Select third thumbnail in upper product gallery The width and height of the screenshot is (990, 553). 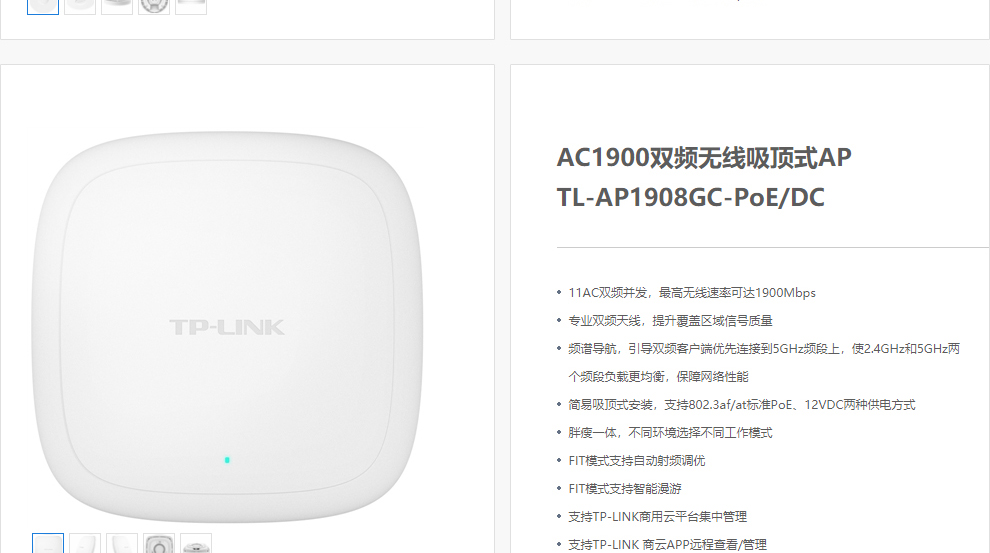click(x=117, y=6)
